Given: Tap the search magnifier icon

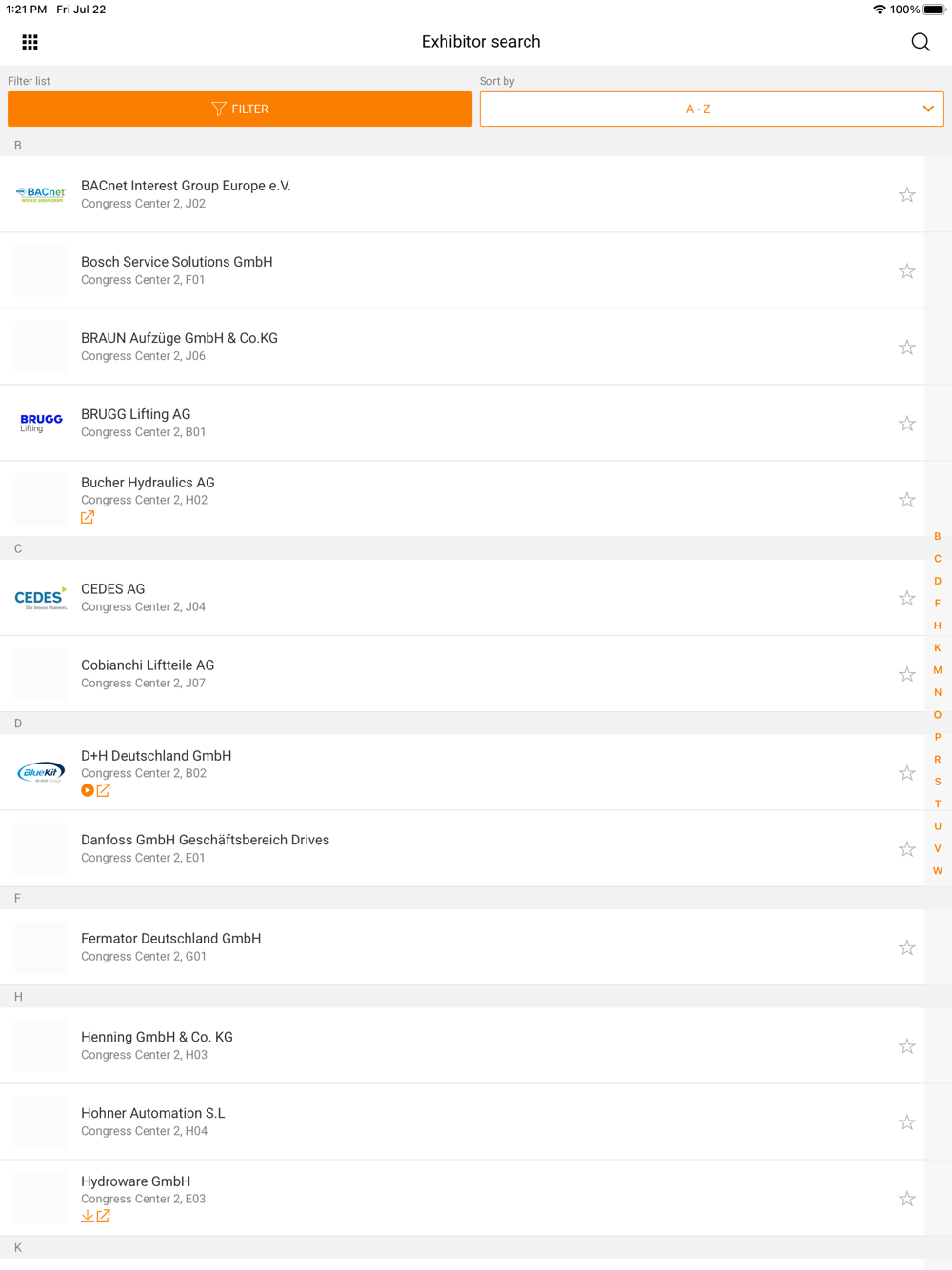Looking at the screenshot, I should point(921,42).
